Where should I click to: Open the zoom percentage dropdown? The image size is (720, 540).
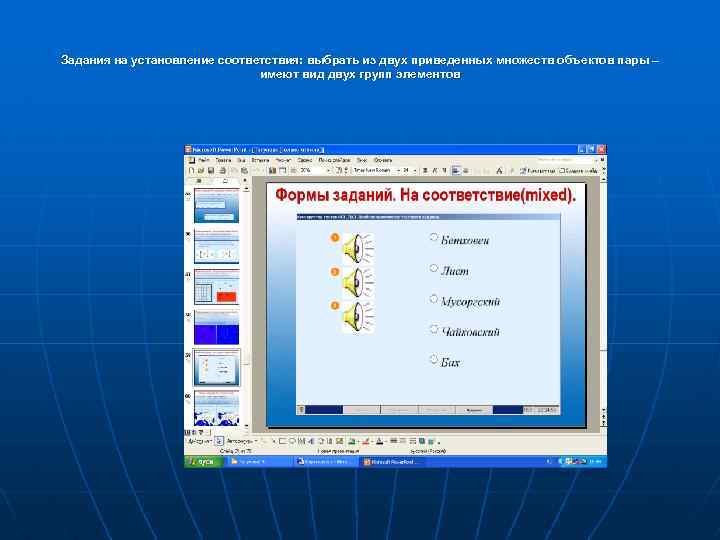coord(328,170)
